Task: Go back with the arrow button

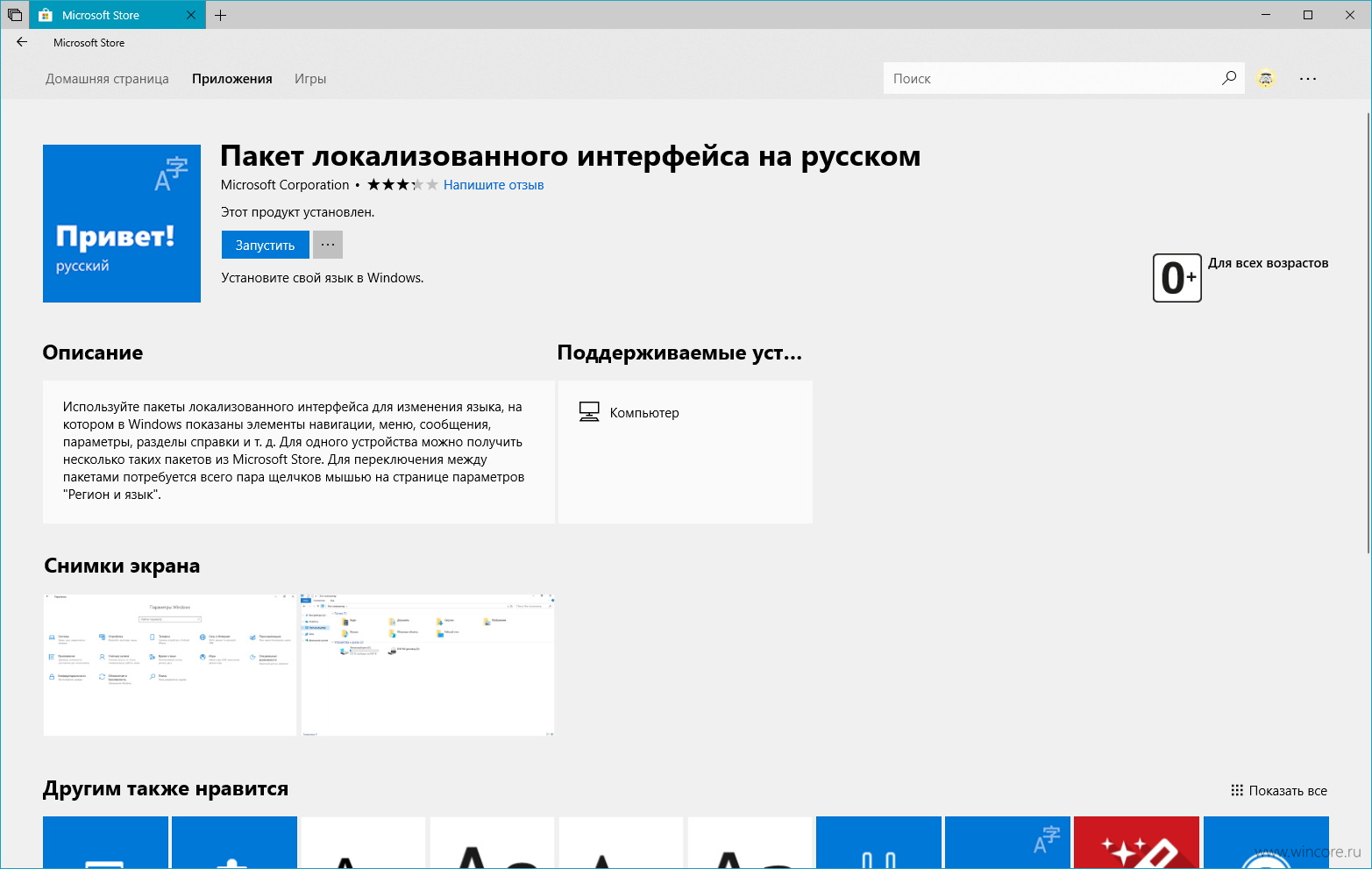Action: pos(22,42)
